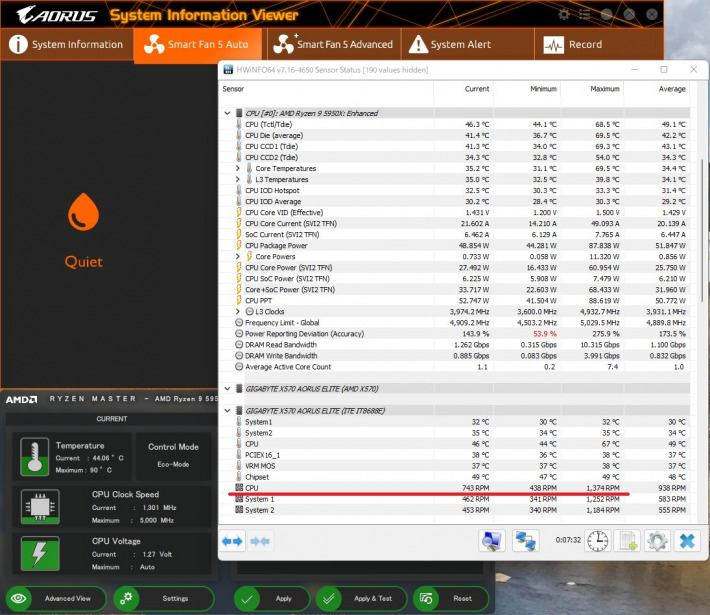Click the network remote-monitoring computers icon
The height and width of the screenshot is (615, 710).
pos(526,540)
